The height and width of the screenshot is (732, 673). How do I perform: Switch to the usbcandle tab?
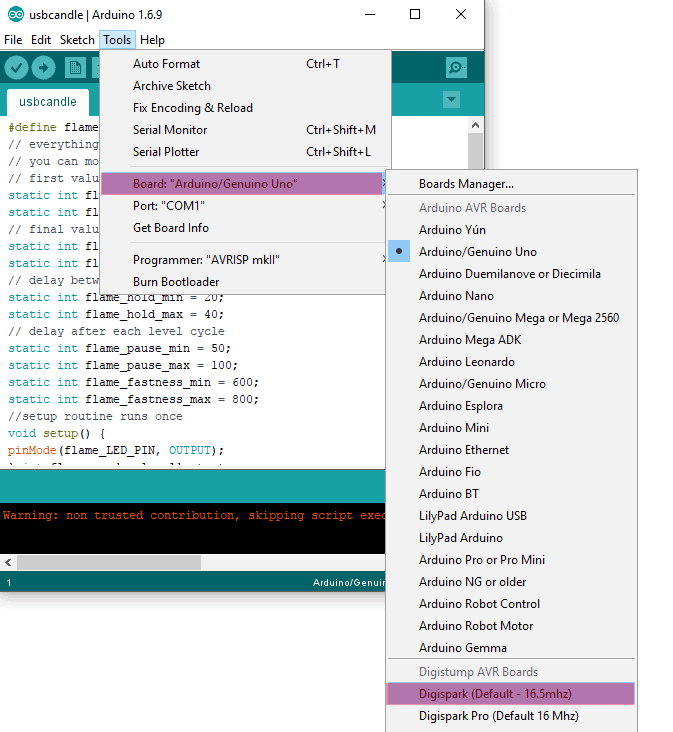coord(48,102)
